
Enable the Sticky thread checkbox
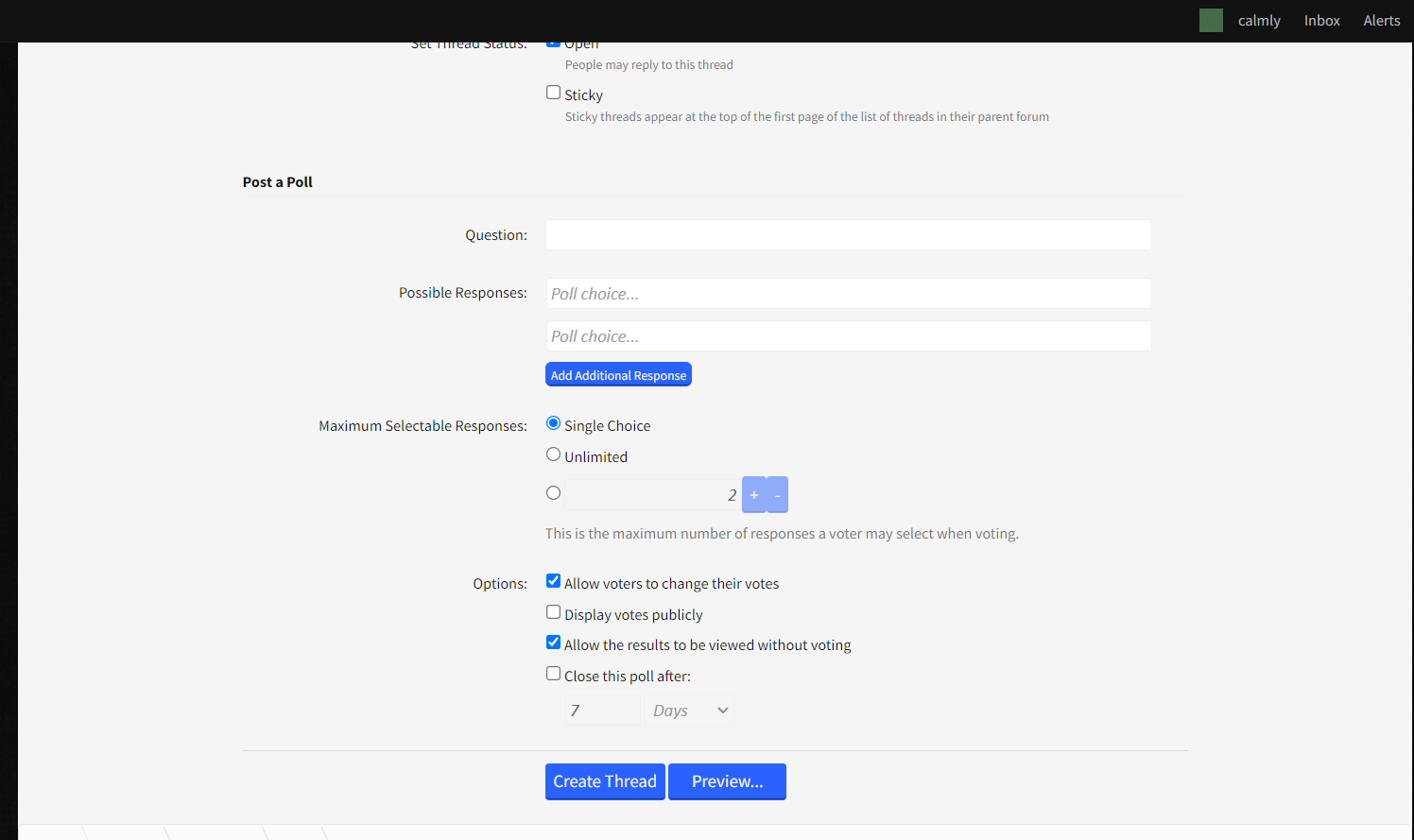553,93
